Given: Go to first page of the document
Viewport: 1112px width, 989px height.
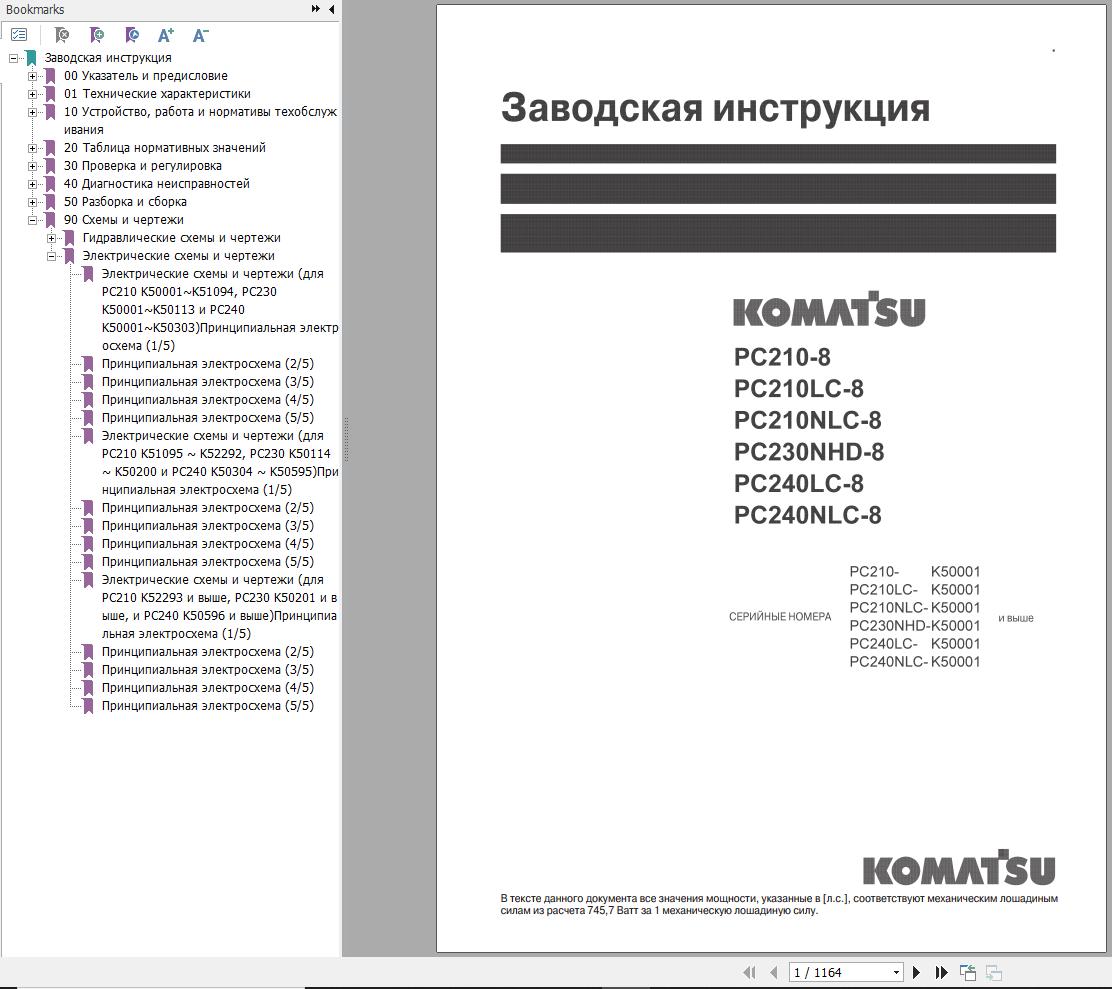Looking at the screenshot, I should point(749,973).
